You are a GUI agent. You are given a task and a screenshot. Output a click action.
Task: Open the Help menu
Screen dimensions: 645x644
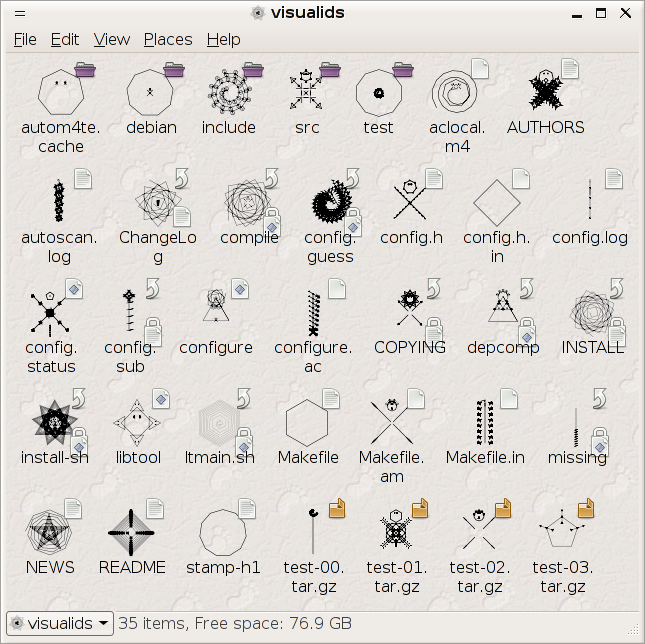pos(223,40)
